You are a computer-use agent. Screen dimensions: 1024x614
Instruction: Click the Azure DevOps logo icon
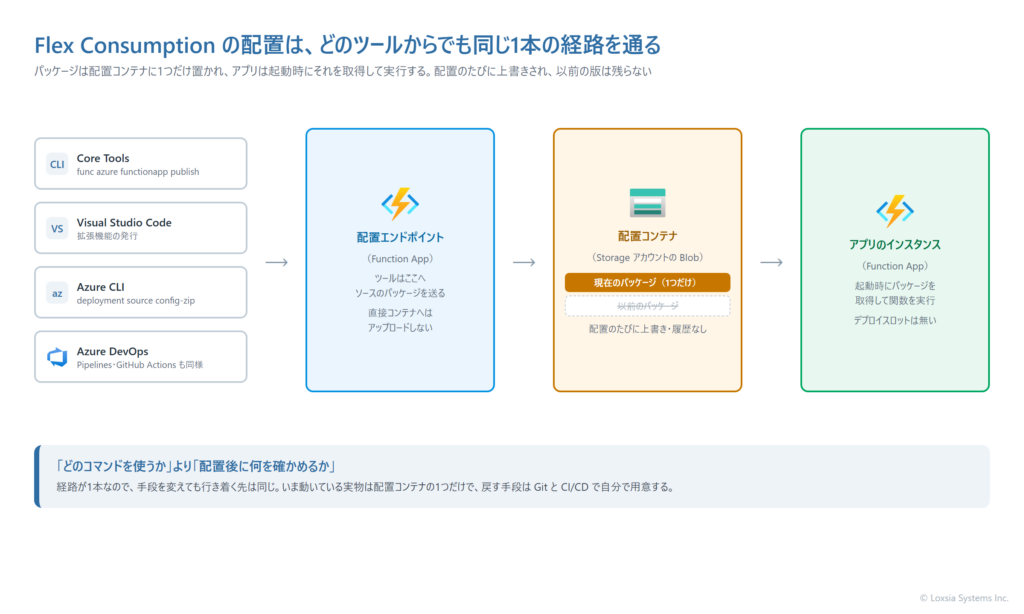tap(57, 357)
